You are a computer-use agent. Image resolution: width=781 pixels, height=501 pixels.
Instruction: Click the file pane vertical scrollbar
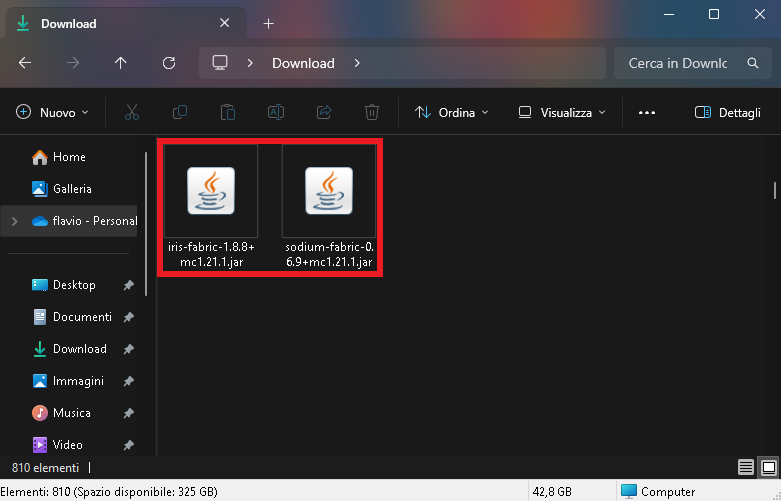pos(775,190)
